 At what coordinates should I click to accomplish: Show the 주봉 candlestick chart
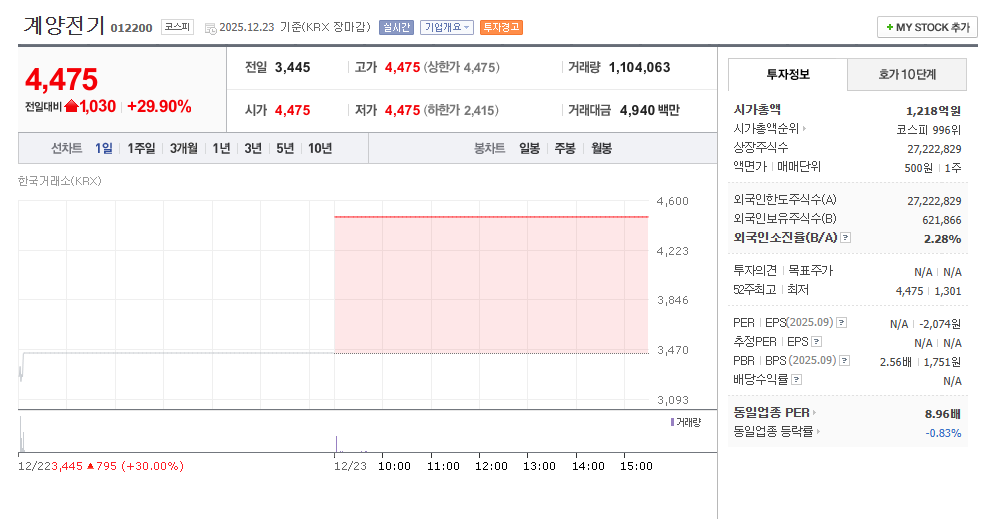tap(565, 148)
